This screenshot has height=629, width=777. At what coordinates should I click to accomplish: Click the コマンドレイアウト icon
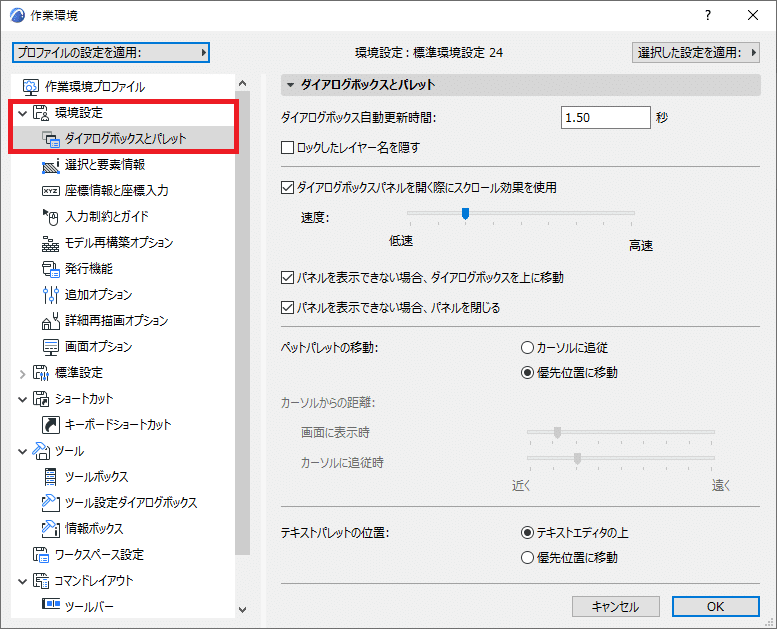tap(41, 580)
